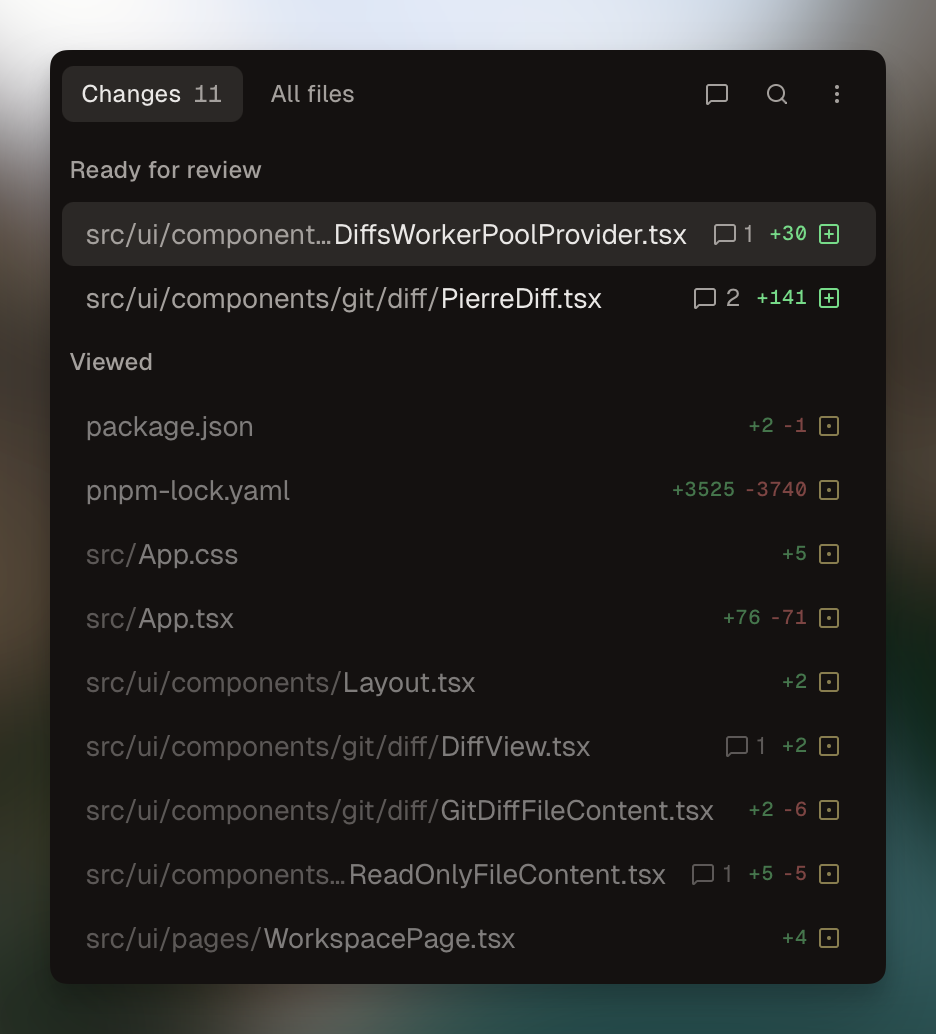Mark DiffsWorkerPoolProvider.tsx as viewed
The height and width of the screenshot is (1034, 936).
click(x=829, y=234)
